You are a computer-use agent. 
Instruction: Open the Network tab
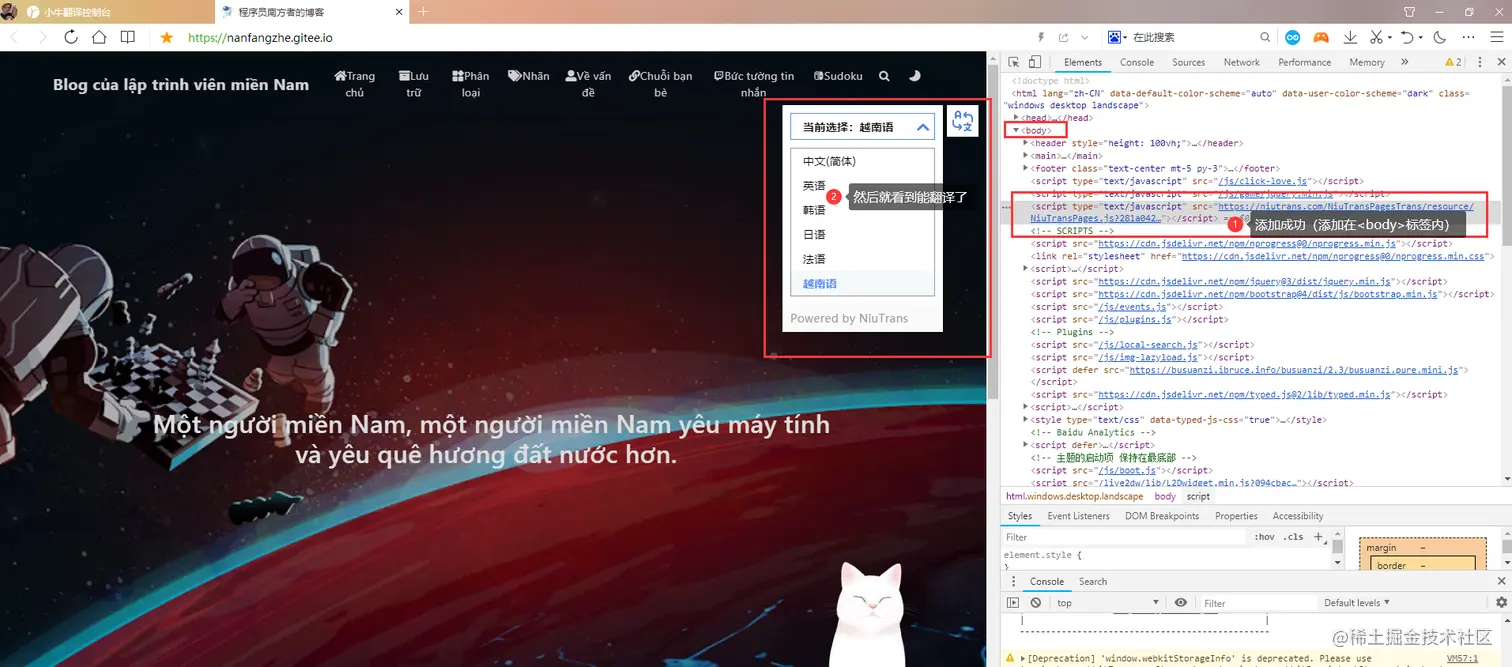1242,62
